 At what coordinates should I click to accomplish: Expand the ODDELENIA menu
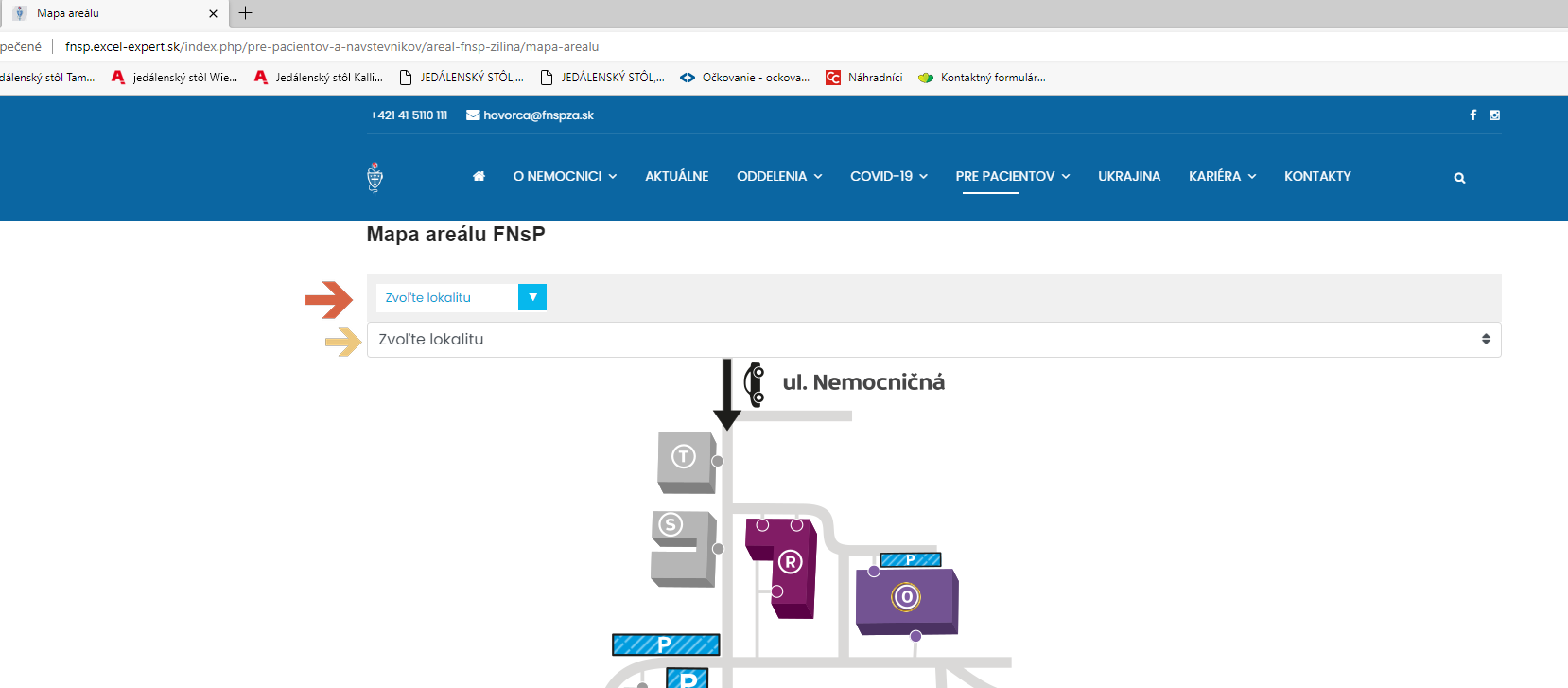779,176
